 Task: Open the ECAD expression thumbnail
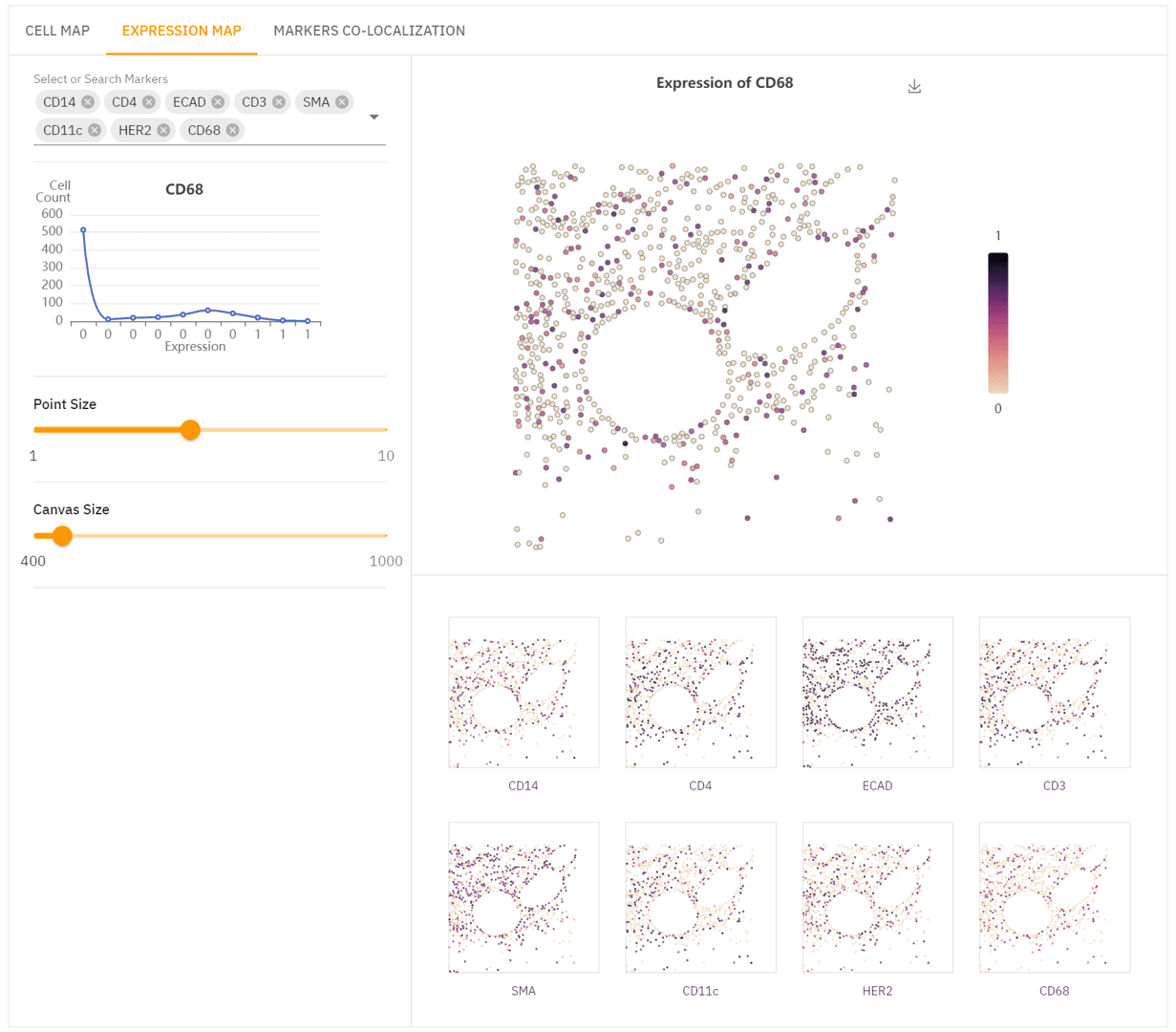(877, 692)
